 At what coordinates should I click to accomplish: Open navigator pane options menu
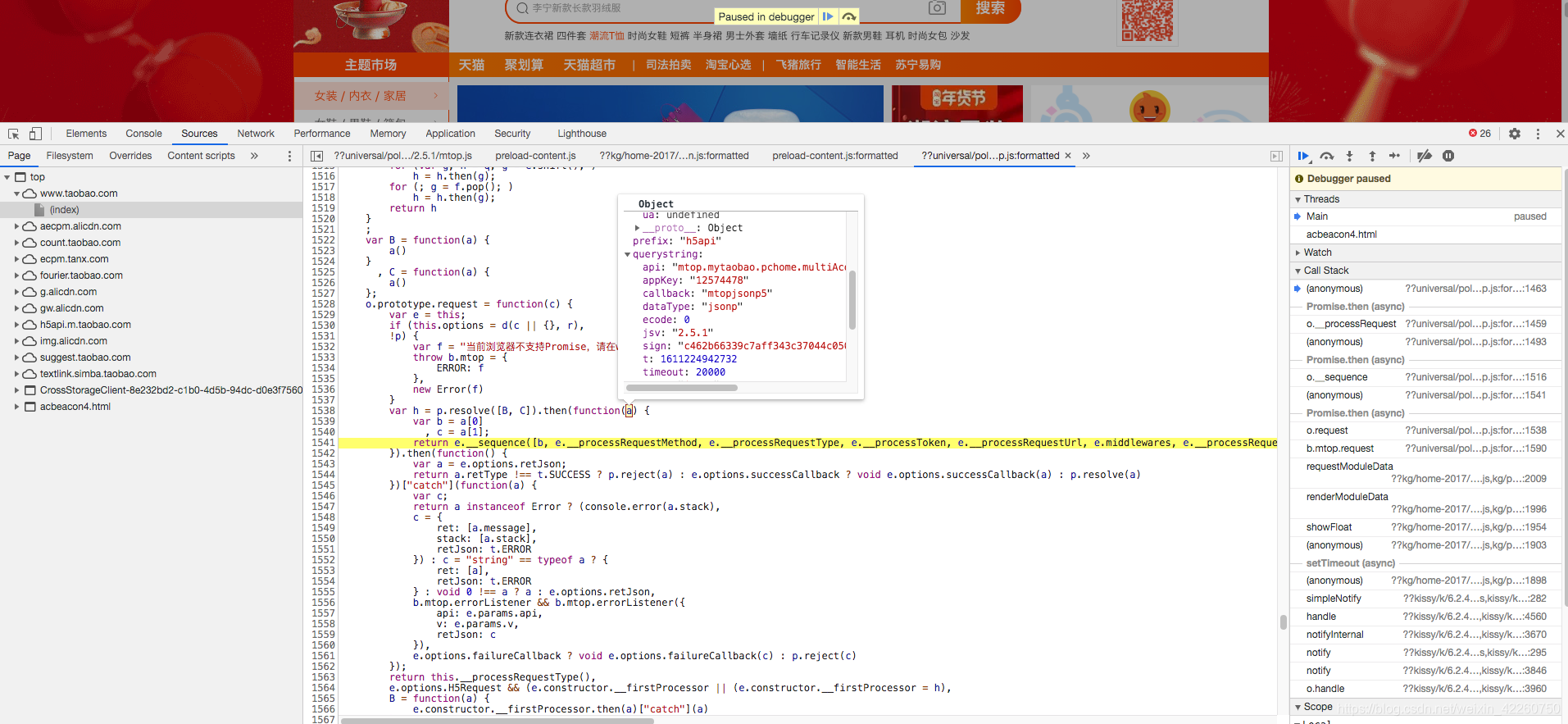[289, 156]
